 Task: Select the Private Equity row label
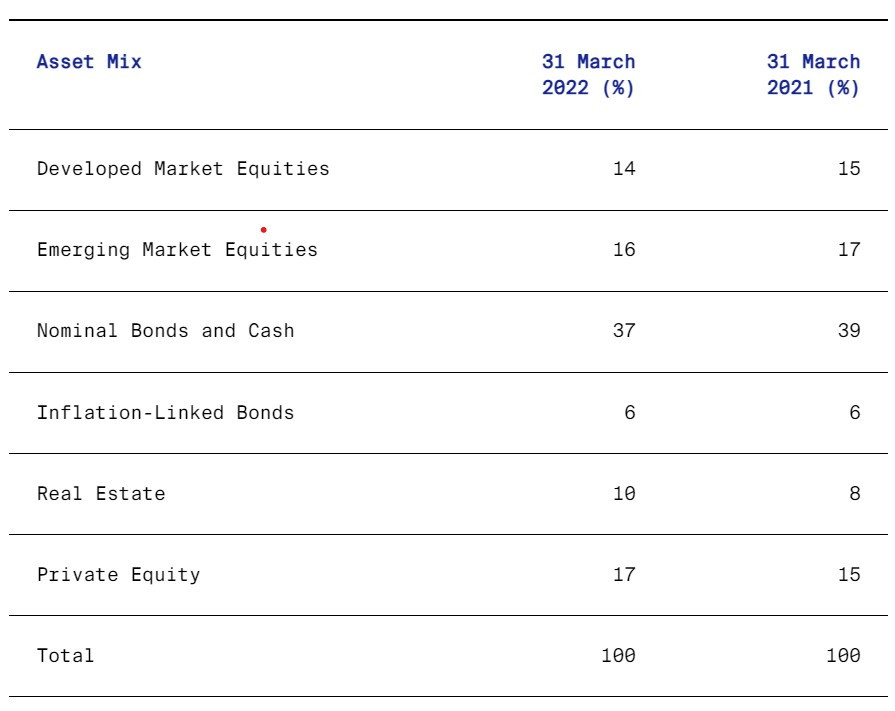click(x=118, y=574)
